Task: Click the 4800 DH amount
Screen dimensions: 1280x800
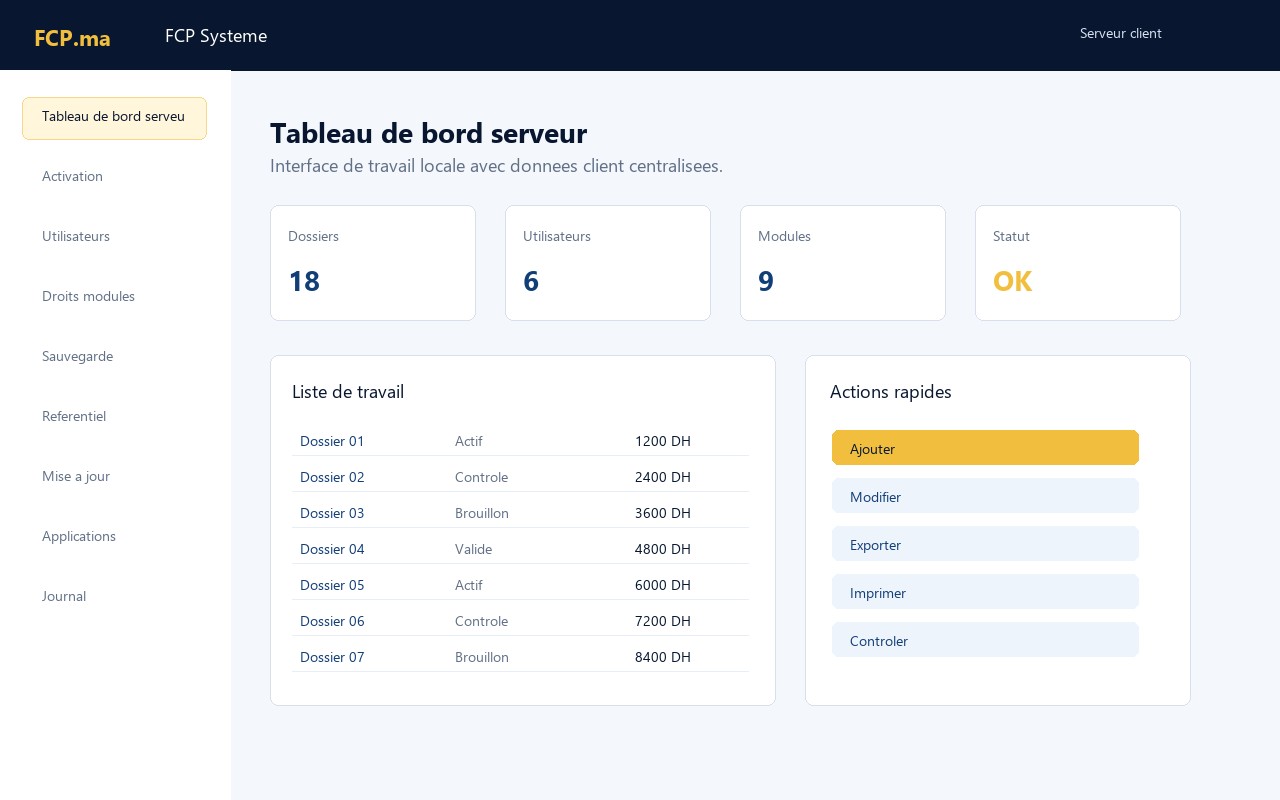Action: [663, 549]
